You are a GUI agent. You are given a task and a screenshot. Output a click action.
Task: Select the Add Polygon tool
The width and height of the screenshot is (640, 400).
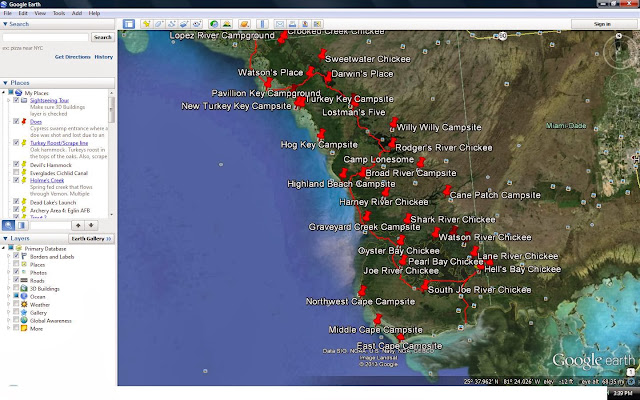[159, 24]
